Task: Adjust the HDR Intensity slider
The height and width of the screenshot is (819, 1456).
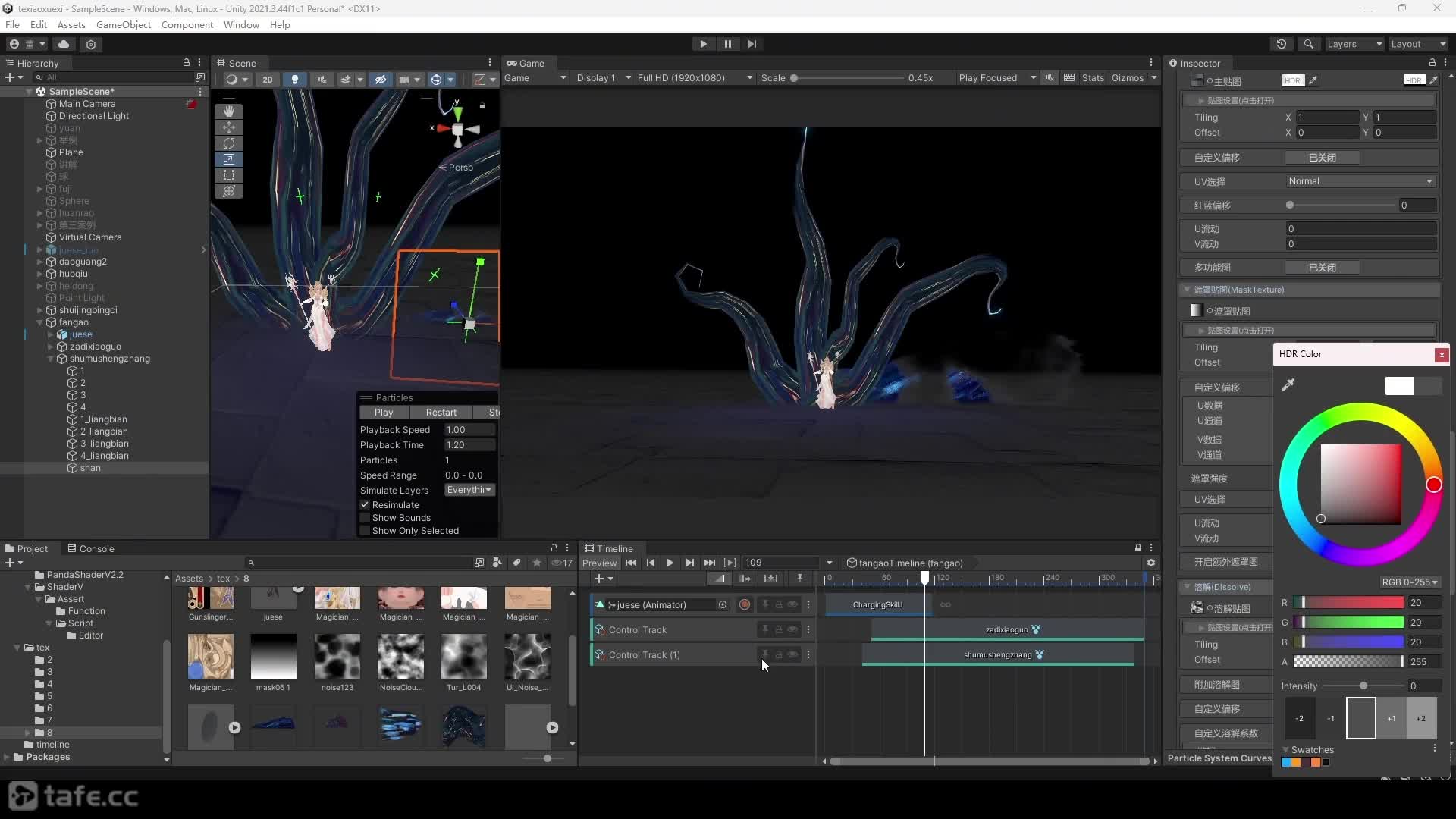Action: [x=1363, y=686]
